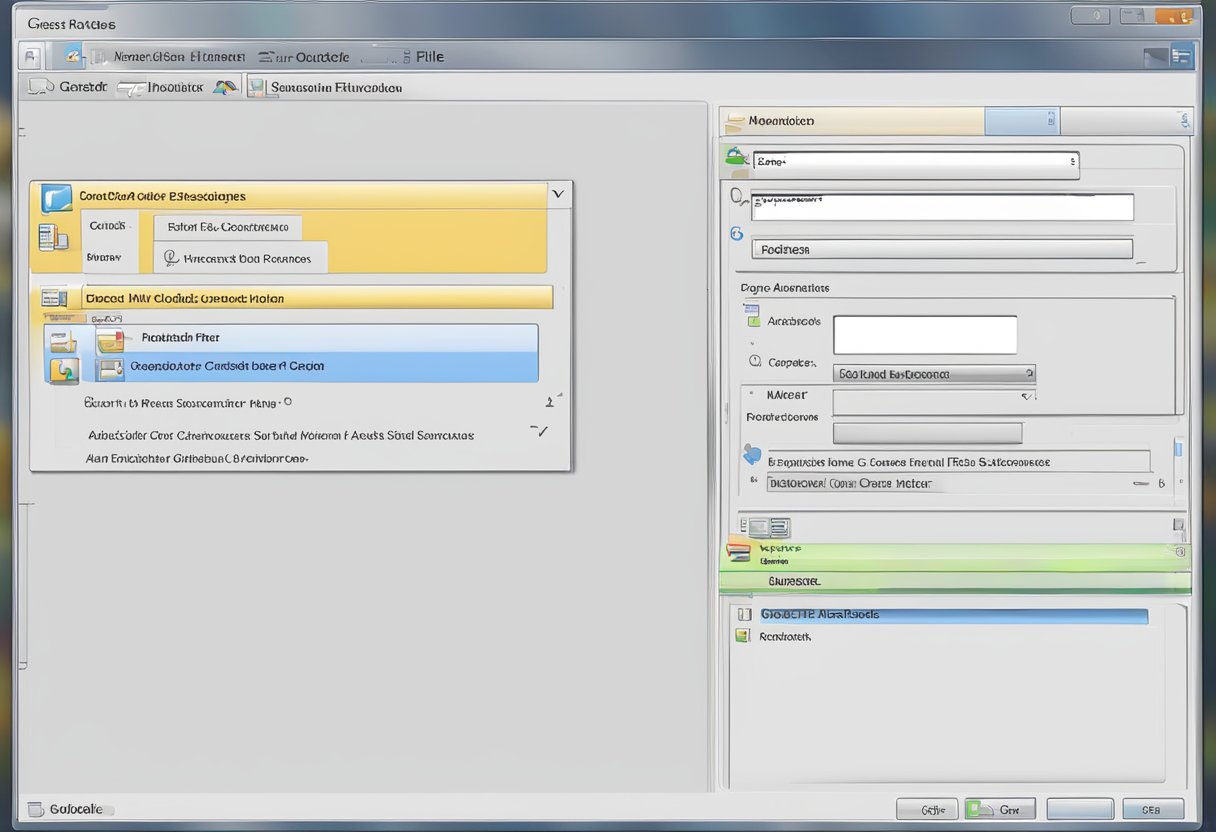Click the blue highlight segment in the panel header
1216x832 pixels.
[1022, 120]
